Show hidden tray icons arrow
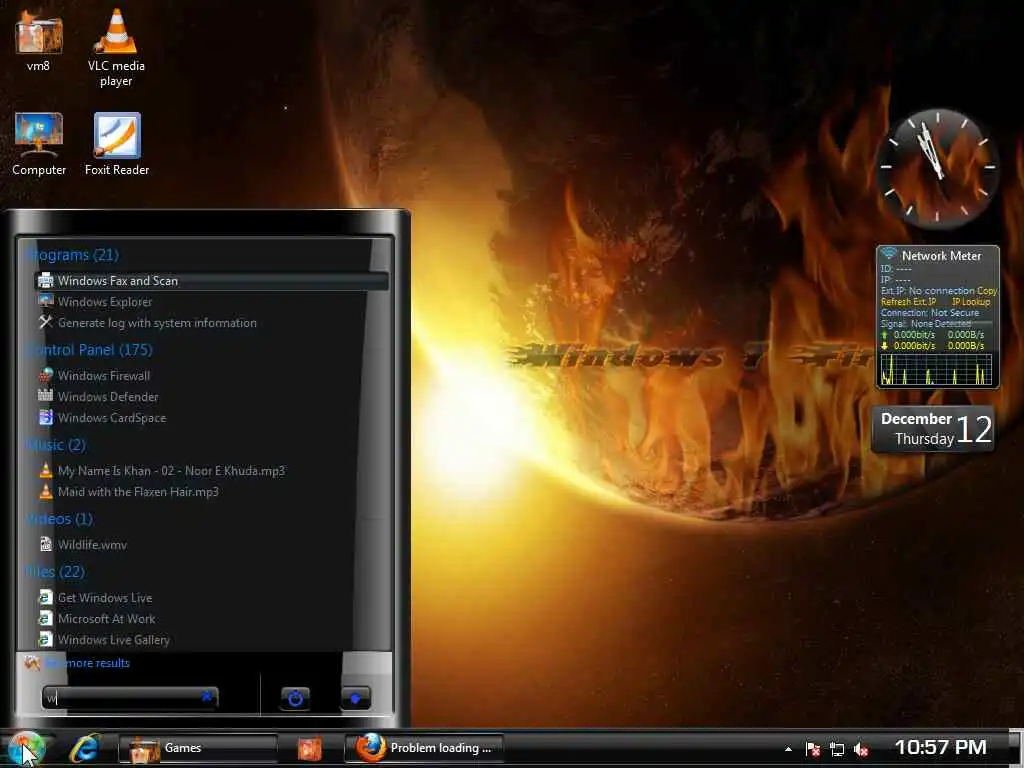The height and width of the screenshot is (768, 1024). pos(788,749)
